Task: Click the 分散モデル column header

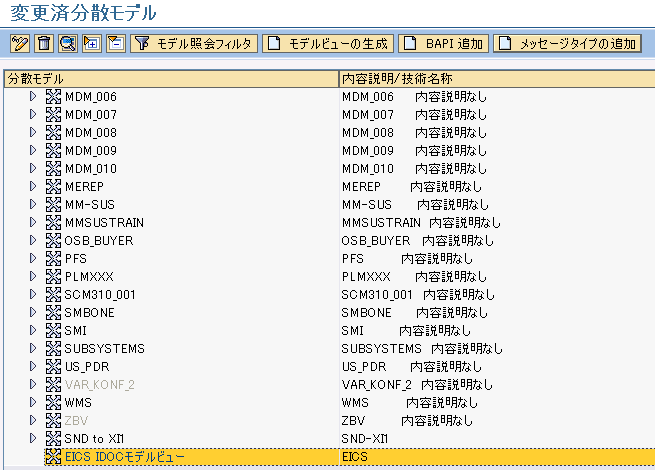Action: [170, 78]
